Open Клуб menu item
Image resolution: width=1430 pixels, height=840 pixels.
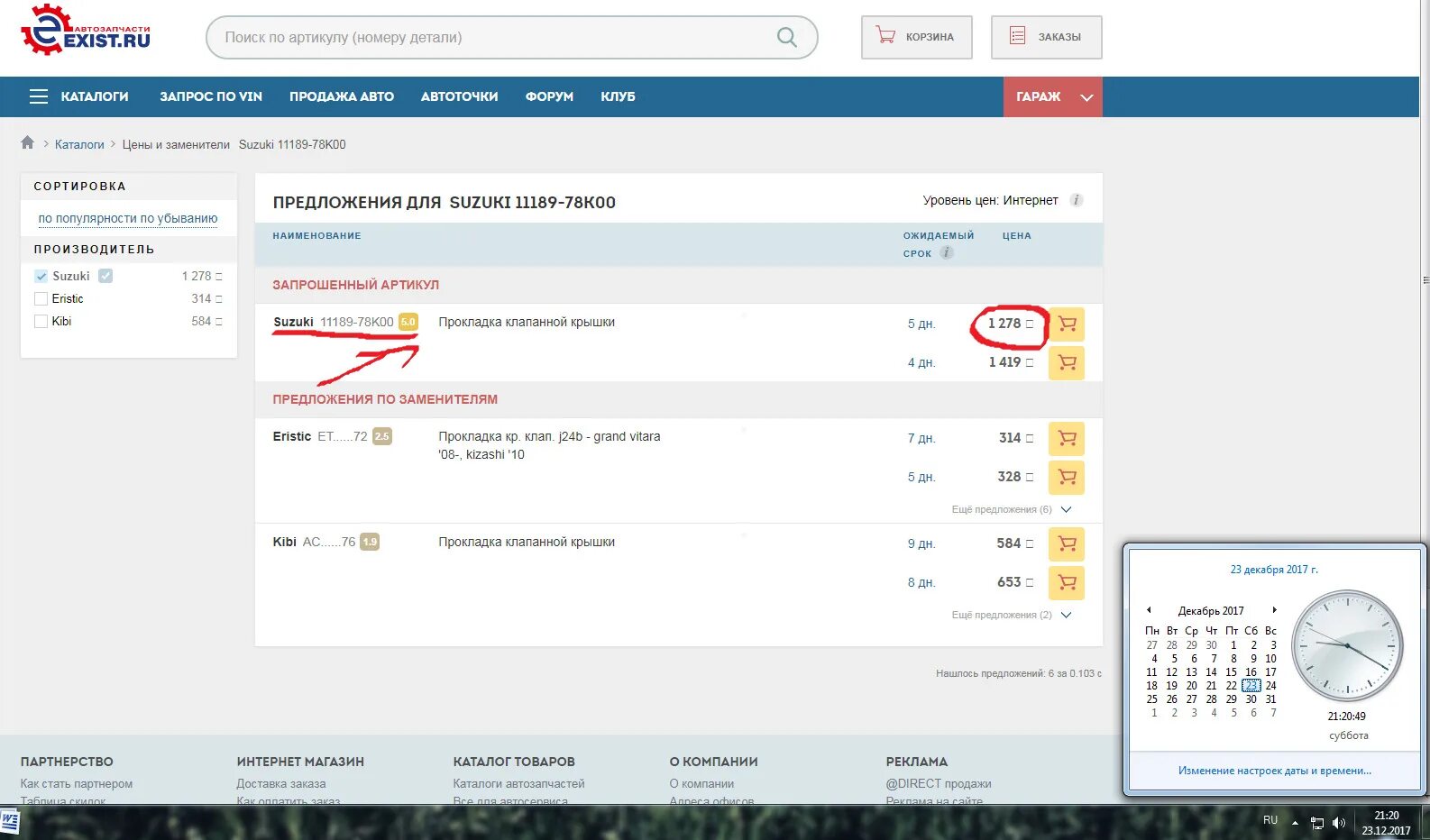tap(618, 96)
